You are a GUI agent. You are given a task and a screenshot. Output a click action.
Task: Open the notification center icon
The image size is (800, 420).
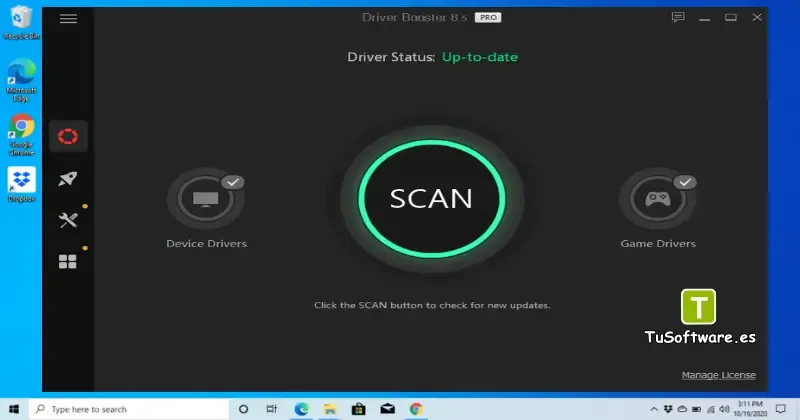tap(781, 409)
